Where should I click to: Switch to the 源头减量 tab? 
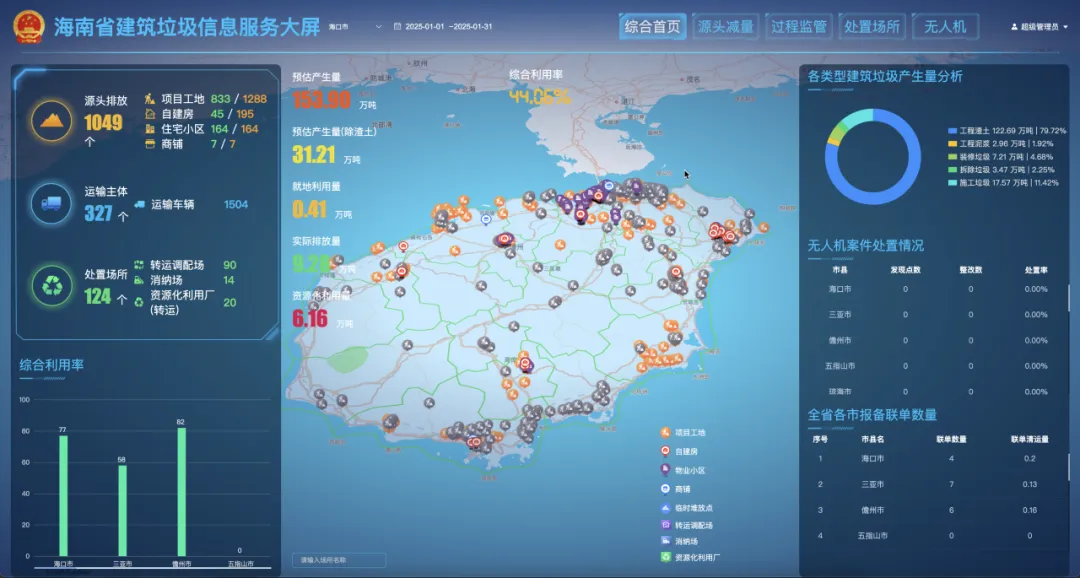(726, 27)
